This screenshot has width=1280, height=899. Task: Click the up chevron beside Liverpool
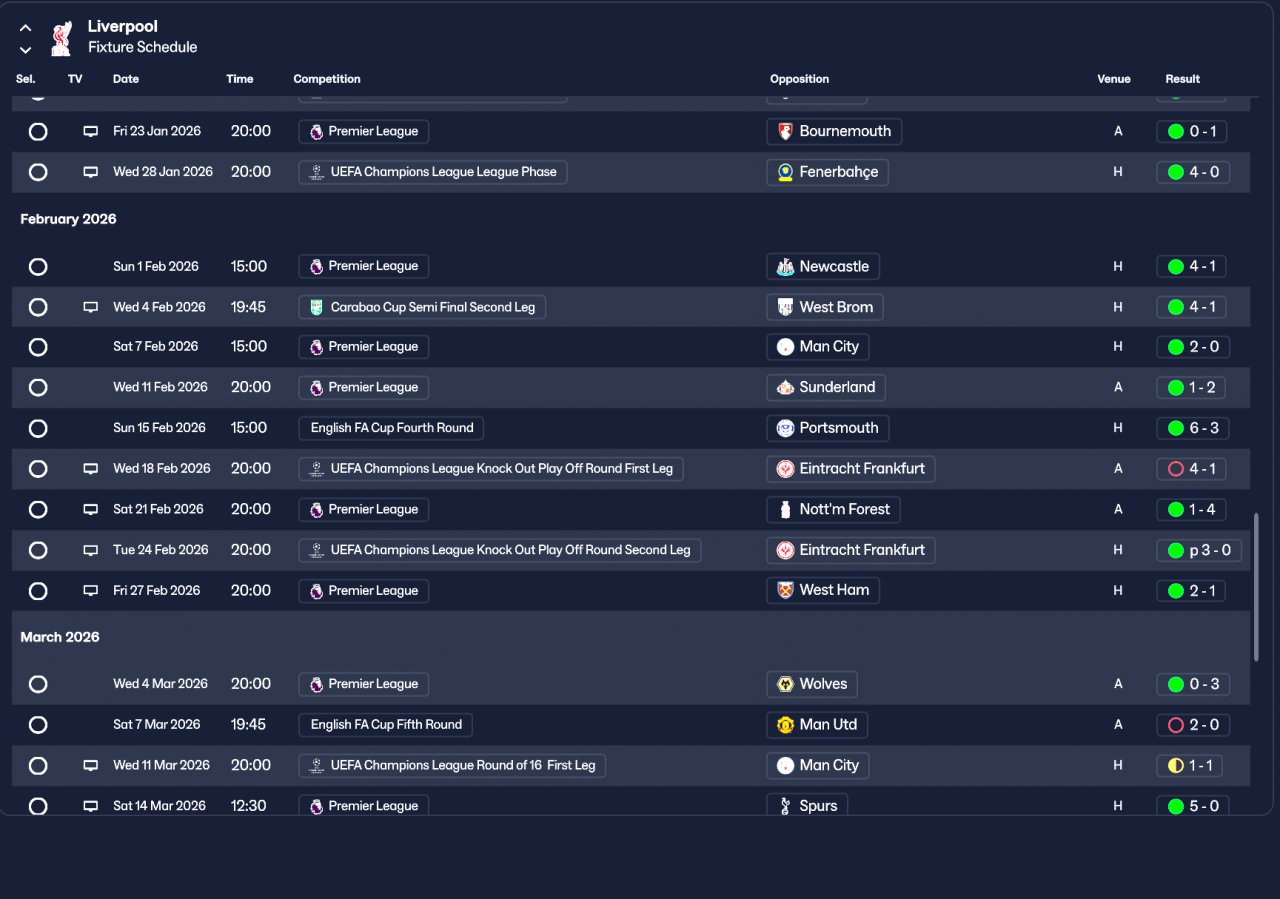pos(26,28)
